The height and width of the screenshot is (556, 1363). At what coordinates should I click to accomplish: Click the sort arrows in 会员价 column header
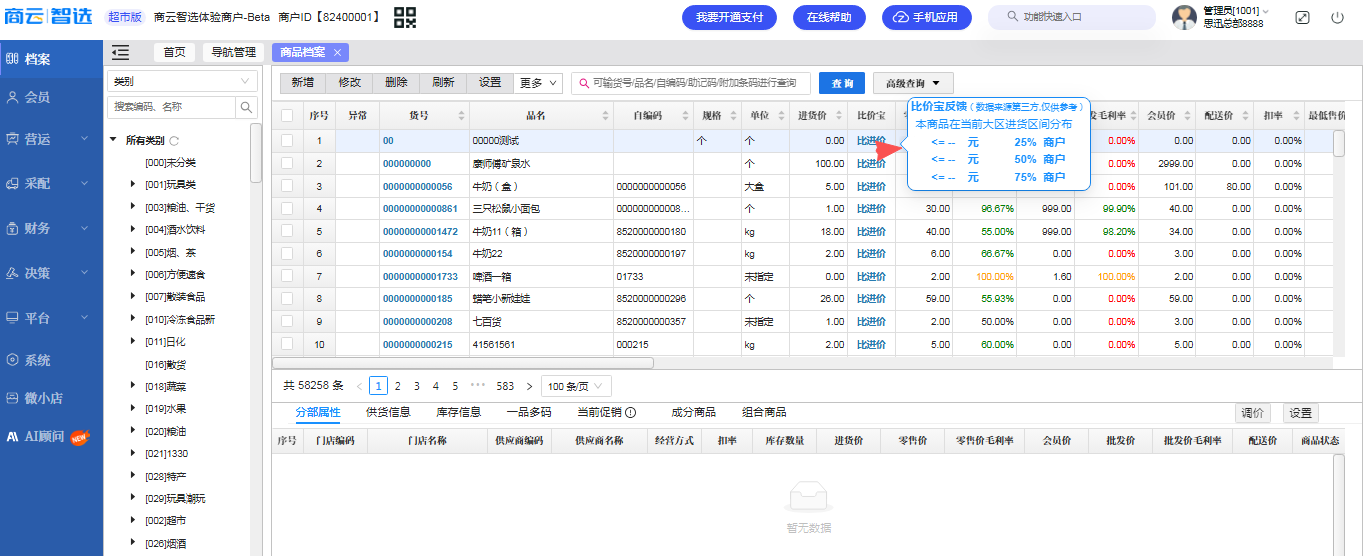(x=1187, y=115)
